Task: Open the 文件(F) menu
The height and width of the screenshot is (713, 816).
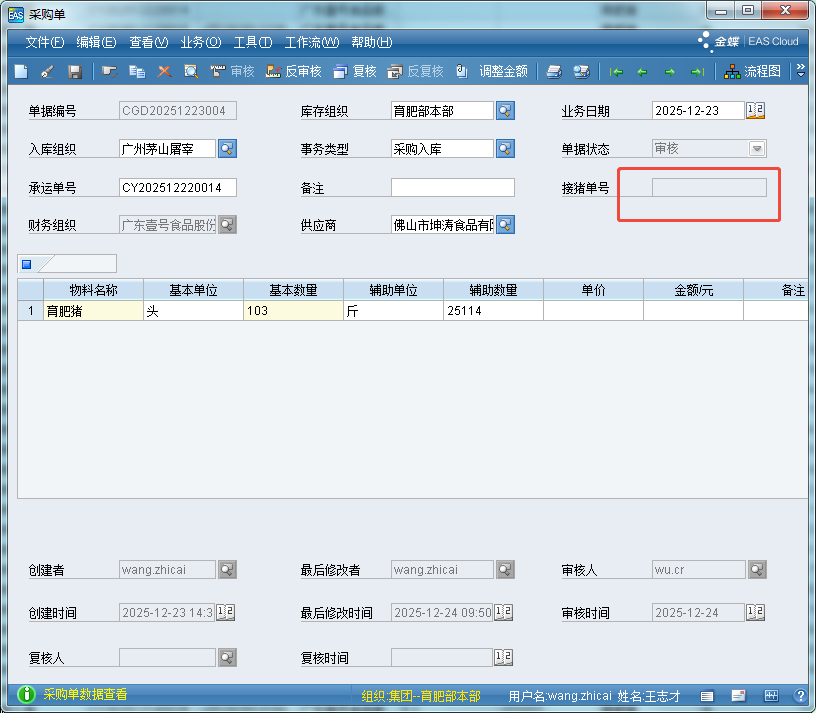Action: point(44,42)
